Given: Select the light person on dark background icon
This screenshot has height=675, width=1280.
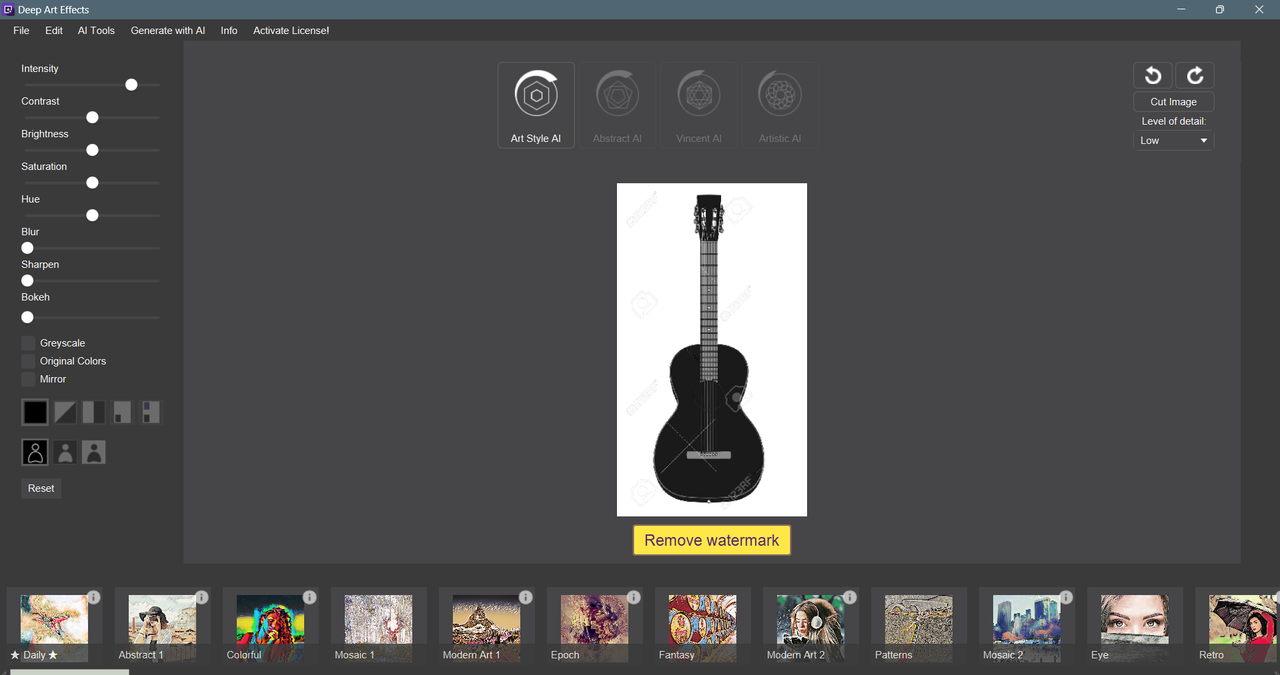Looking at the screenshot, I should click(65, 453).
